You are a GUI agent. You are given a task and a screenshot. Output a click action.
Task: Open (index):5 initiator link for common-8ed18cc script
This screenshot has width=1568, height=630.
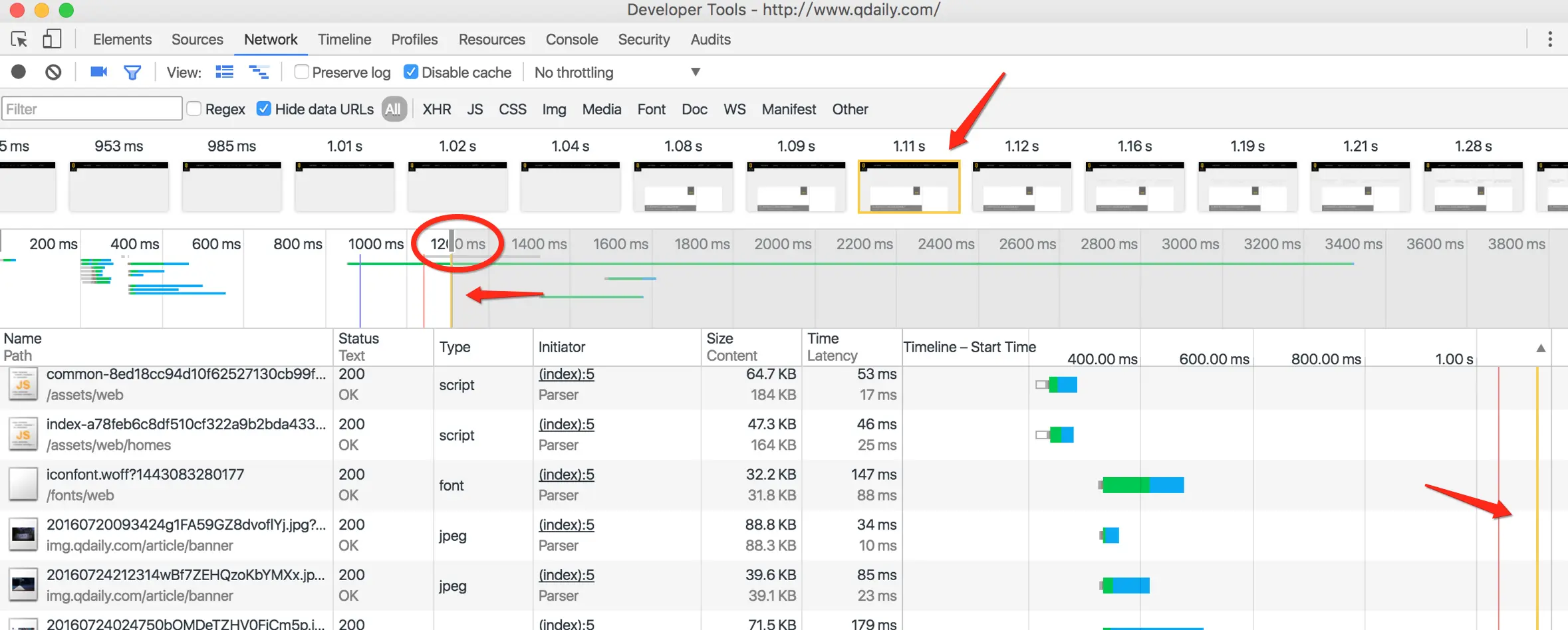(567, 374)
